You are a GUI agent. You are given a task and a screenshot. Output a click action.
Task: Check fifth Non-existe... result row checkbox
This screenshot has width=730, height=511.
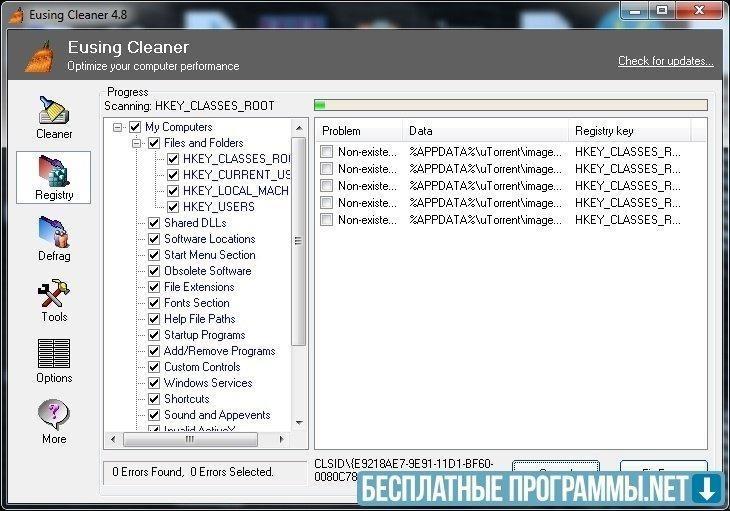[327, 220]
